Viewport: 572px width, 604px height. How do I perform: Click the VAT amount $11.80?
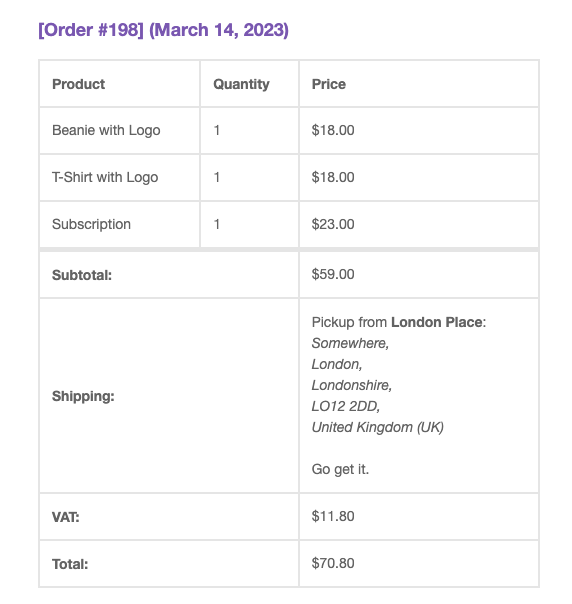pyautogui.click(x=333, y=516)
